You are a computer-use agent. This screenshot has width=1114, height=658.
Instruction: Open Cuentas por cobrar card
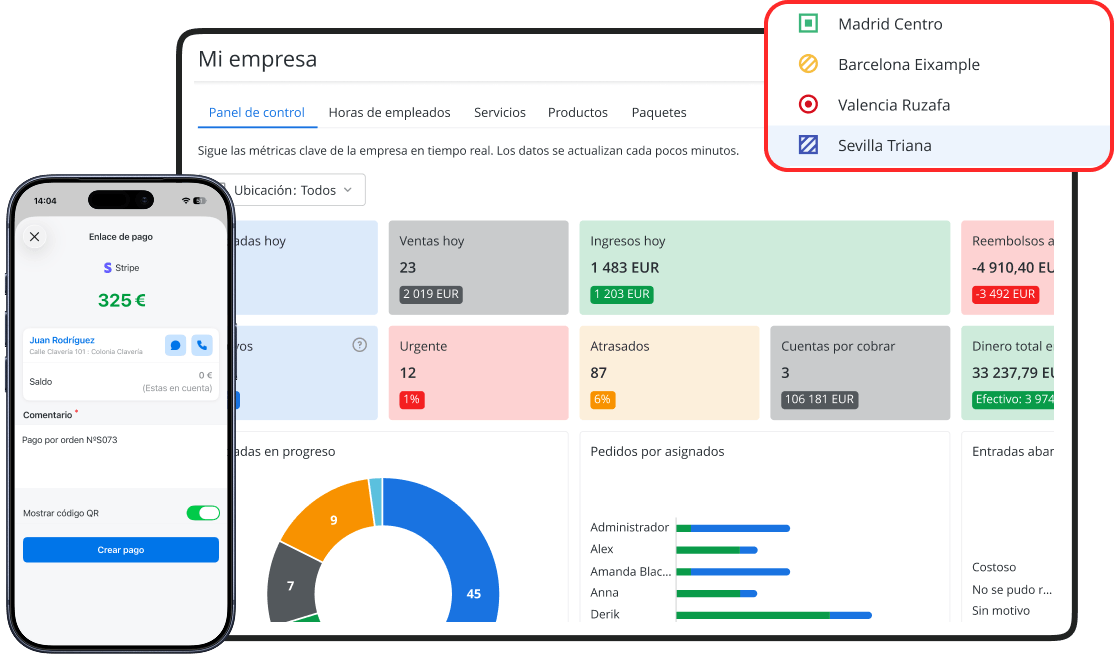click(860, 373)
